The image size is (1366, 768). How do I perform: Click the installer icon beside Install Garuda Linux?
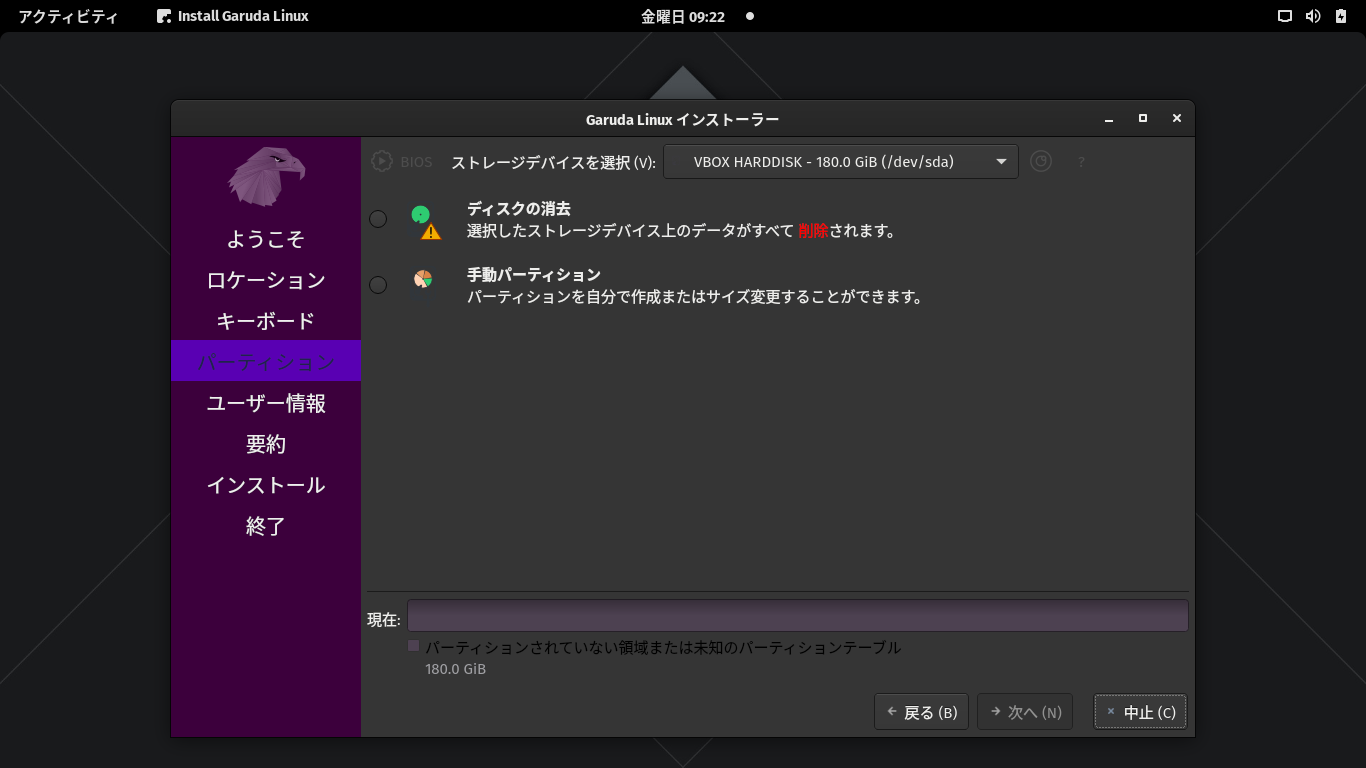(x=164, y=16)
